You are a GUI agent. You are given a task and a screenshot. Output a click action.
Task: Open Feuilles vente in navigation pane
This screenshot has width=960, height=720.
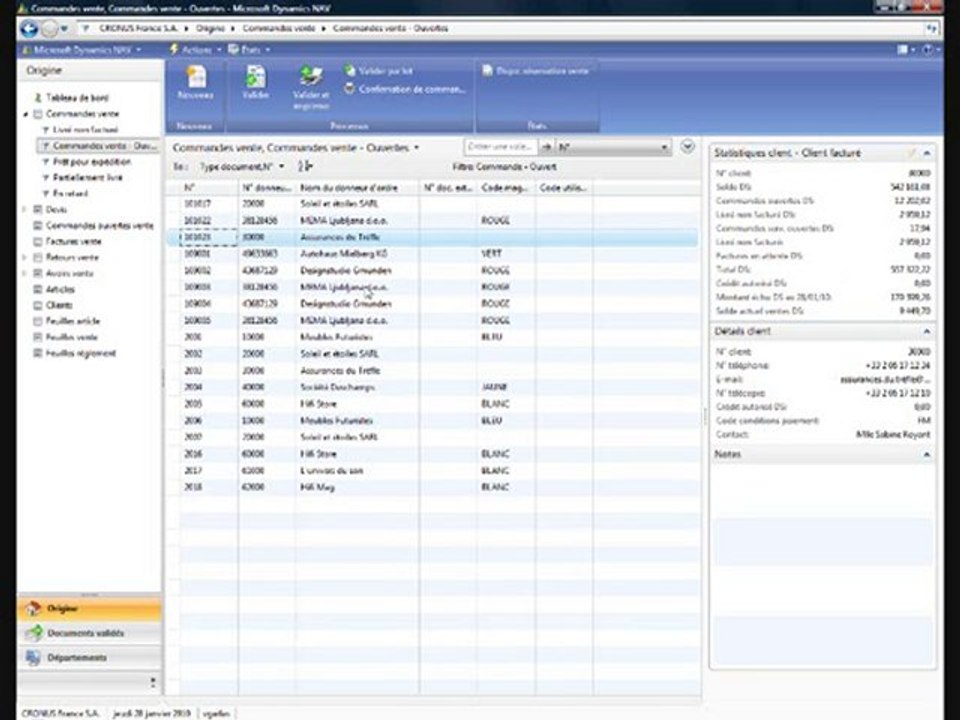tap(72, 337)
